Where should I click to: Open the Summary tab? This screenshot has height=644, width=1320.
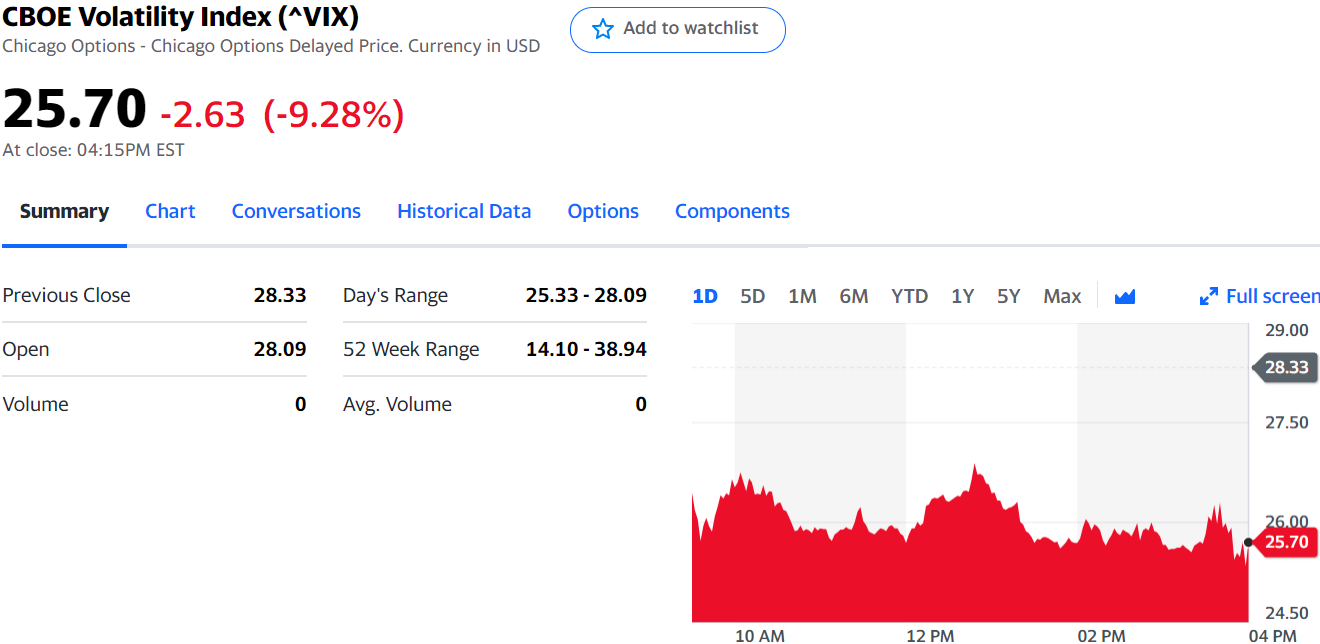click(x=64, y=211)
